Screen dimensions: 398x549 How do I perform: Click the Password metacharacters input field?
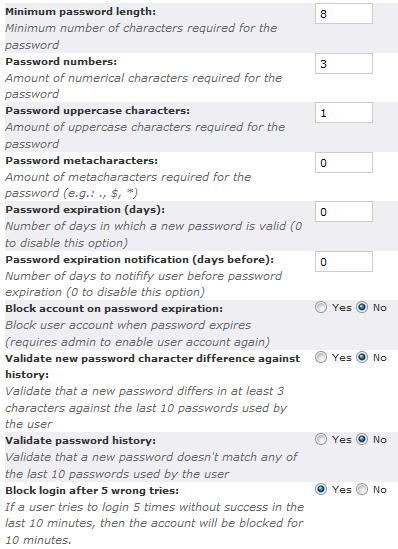pyautogui.click(x=344, y=163)
